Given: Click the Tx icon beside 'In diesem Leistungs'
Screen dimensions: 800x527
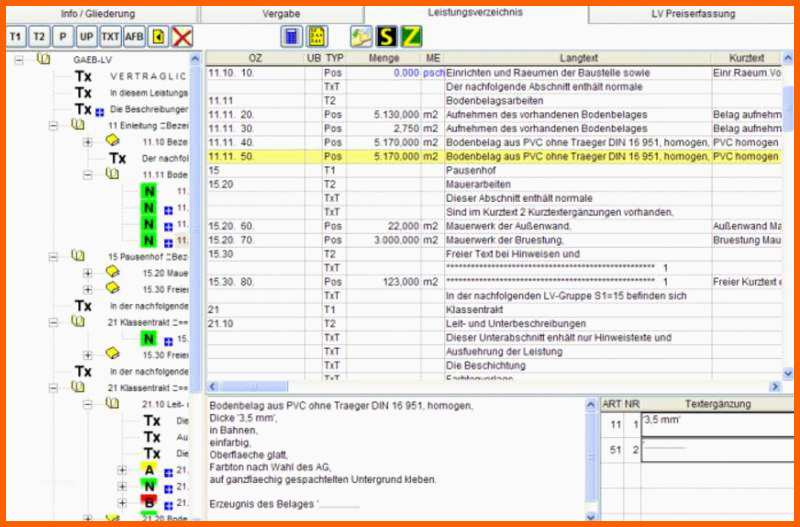Looking at the screenshot, I should pos(83,93).
